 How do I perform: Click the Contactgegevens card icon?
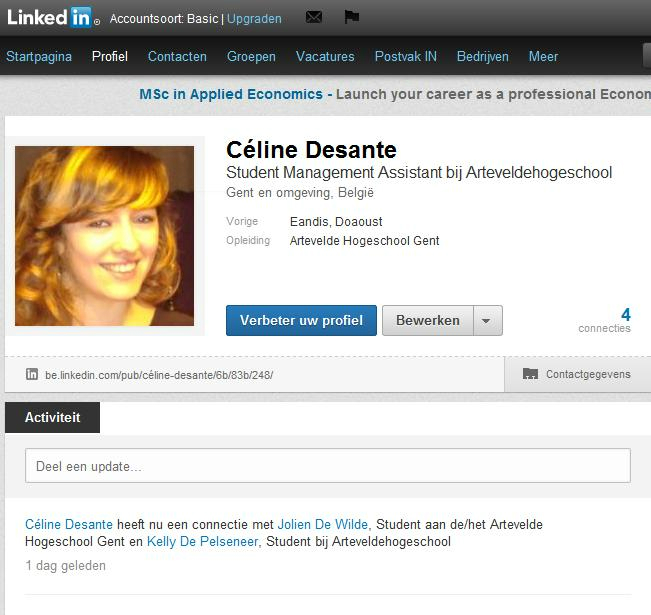click(x=530, y=375)
